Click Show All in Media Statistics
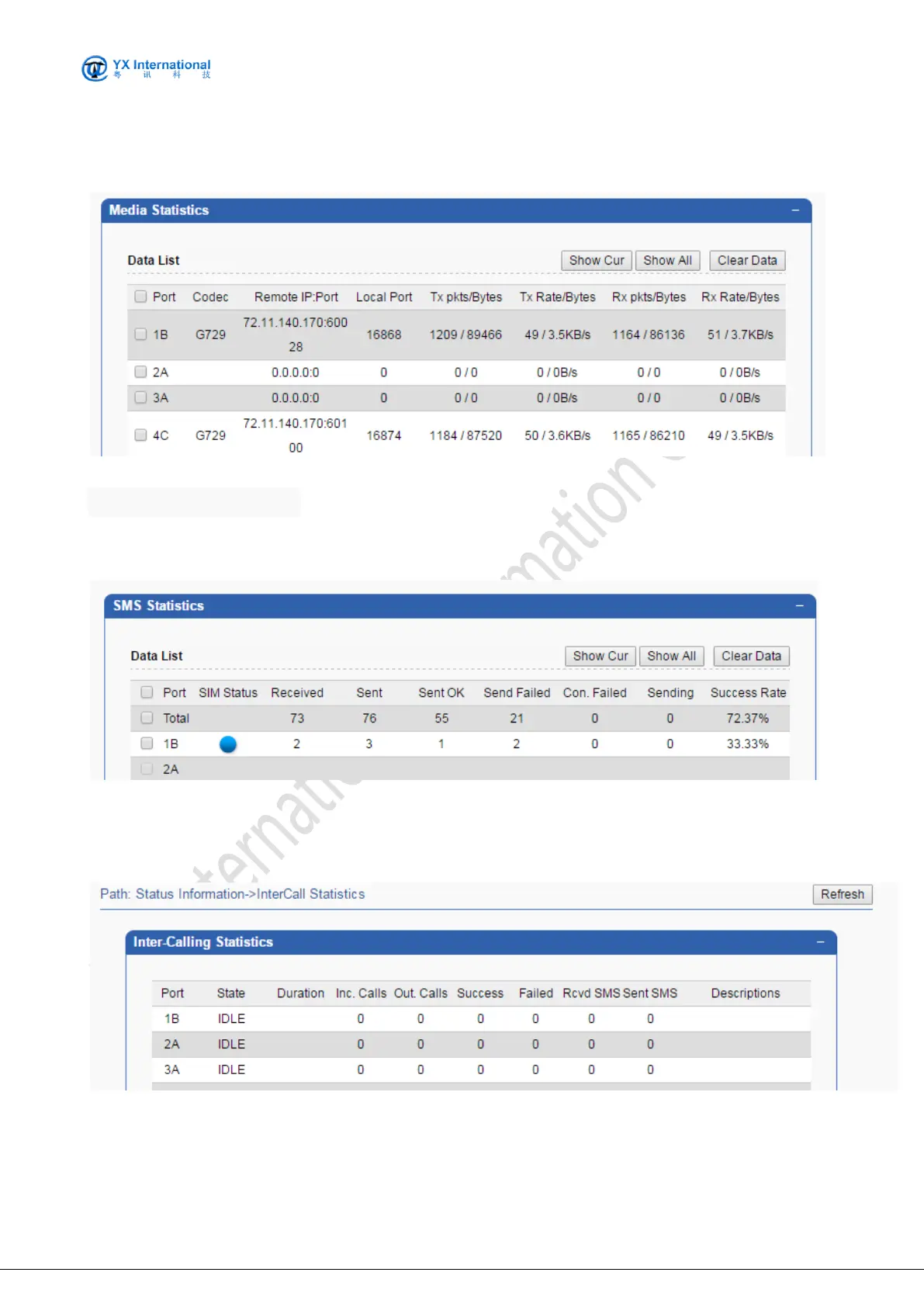This screenshot has width=924, height=1307. coord(667,261)
